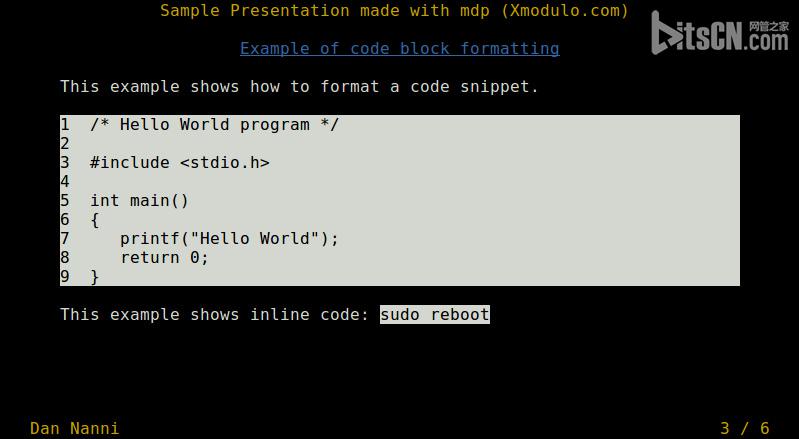Viewport: 799px width, 439px height.
Task: Click the '#include <stdio.h>' line
Action: [x=179, y=162]
